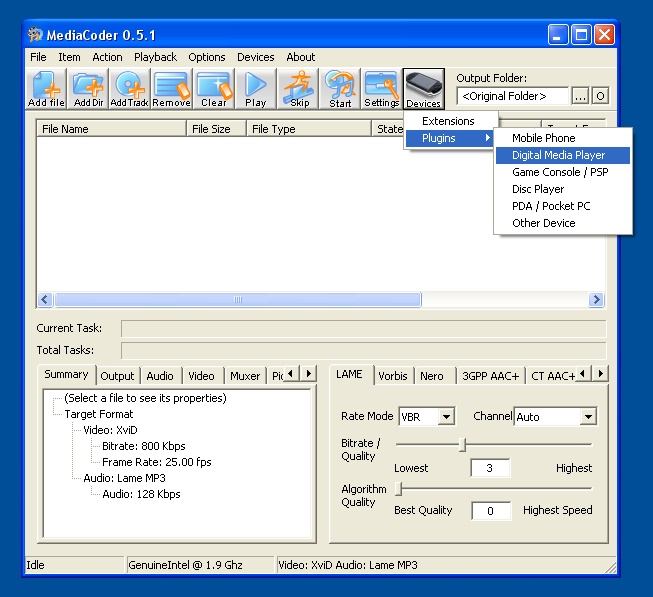Switch to the CT AAC+ tab

[551, 376]
